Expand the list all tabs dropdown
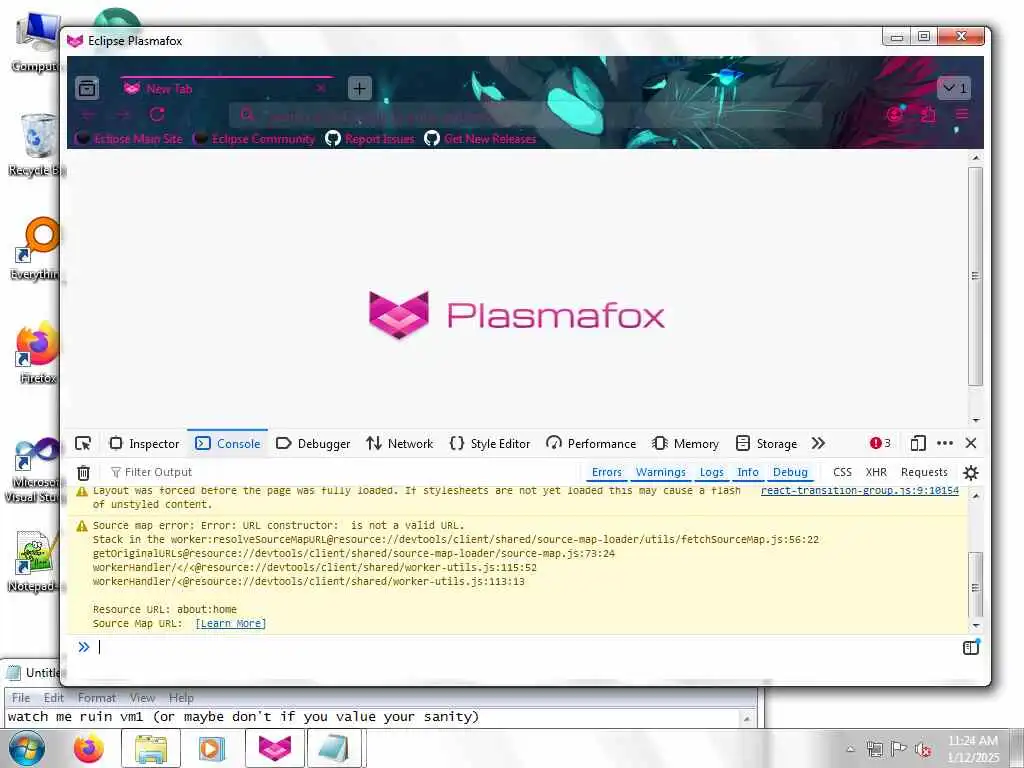This screenshot has width=1024, height=768. point(954,88)
